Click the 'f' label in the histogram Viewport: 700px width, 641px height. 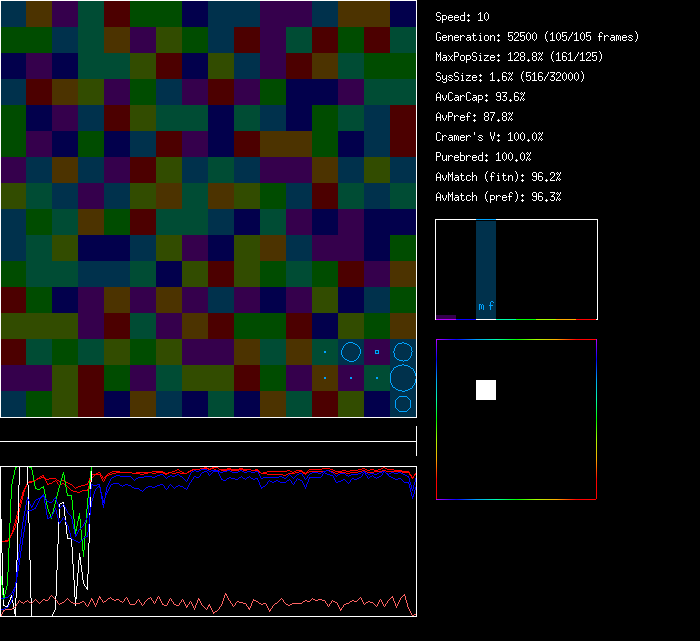pos(491,306)
